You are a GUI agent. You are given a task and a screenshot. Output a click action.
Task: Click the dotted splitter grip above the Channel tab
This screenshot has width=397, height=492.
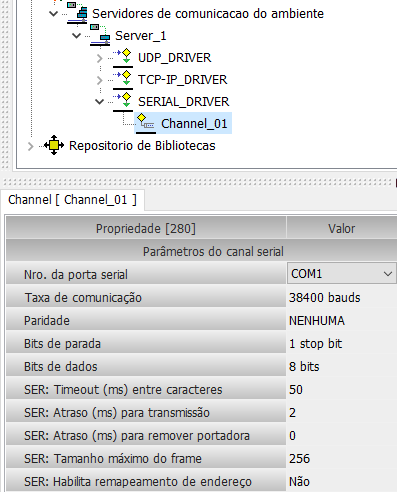tap(198, 182)
